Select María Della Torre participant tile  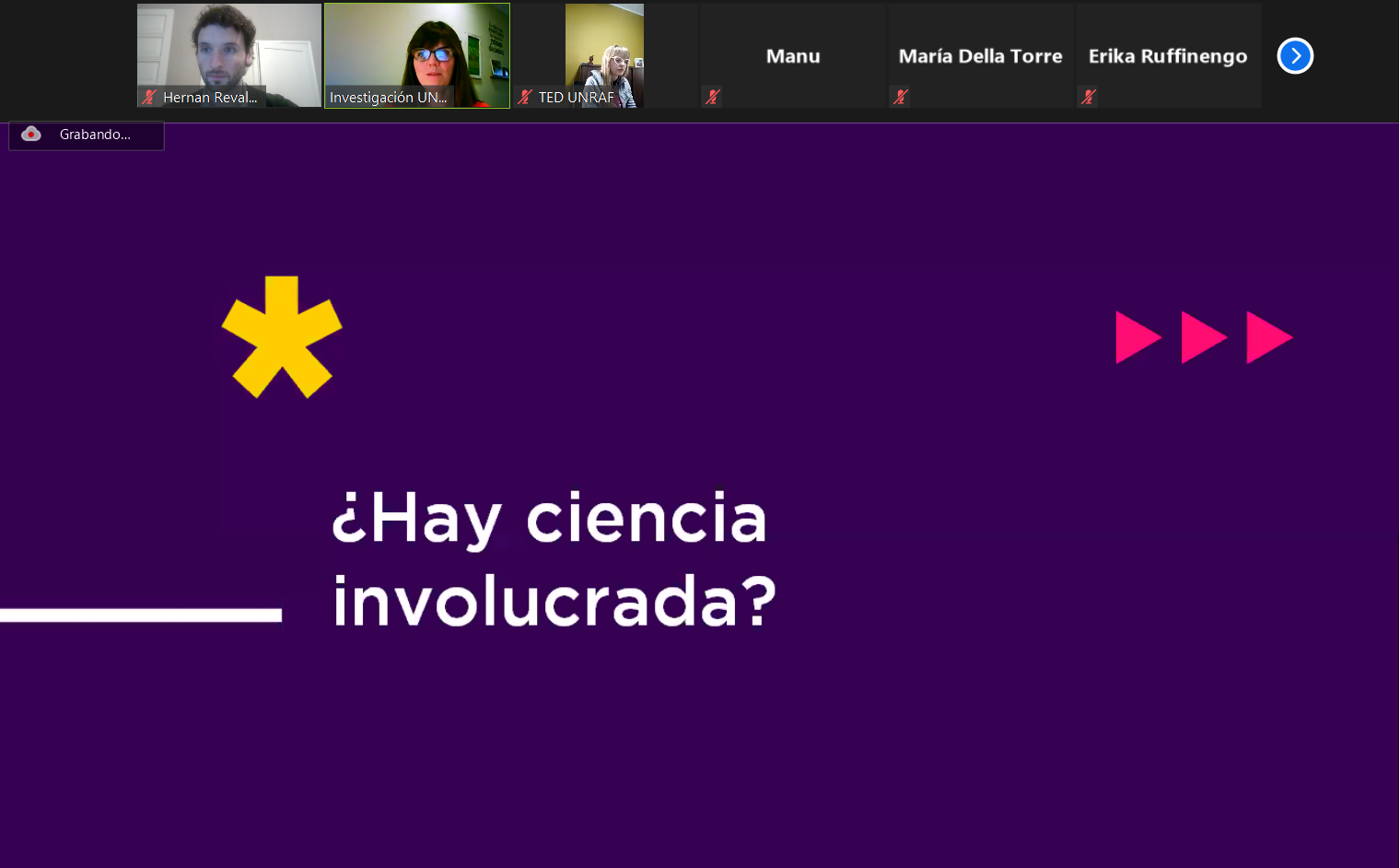coord(981,55)
